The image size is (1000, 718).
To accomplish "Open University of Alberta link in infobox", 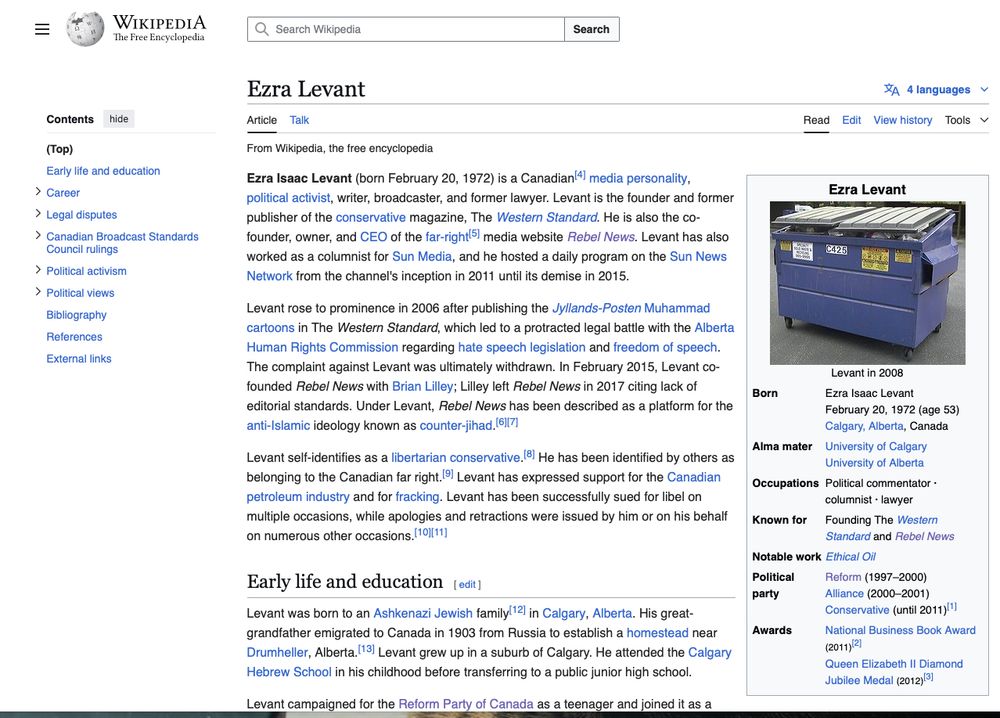I will click(x=874, y=463).
